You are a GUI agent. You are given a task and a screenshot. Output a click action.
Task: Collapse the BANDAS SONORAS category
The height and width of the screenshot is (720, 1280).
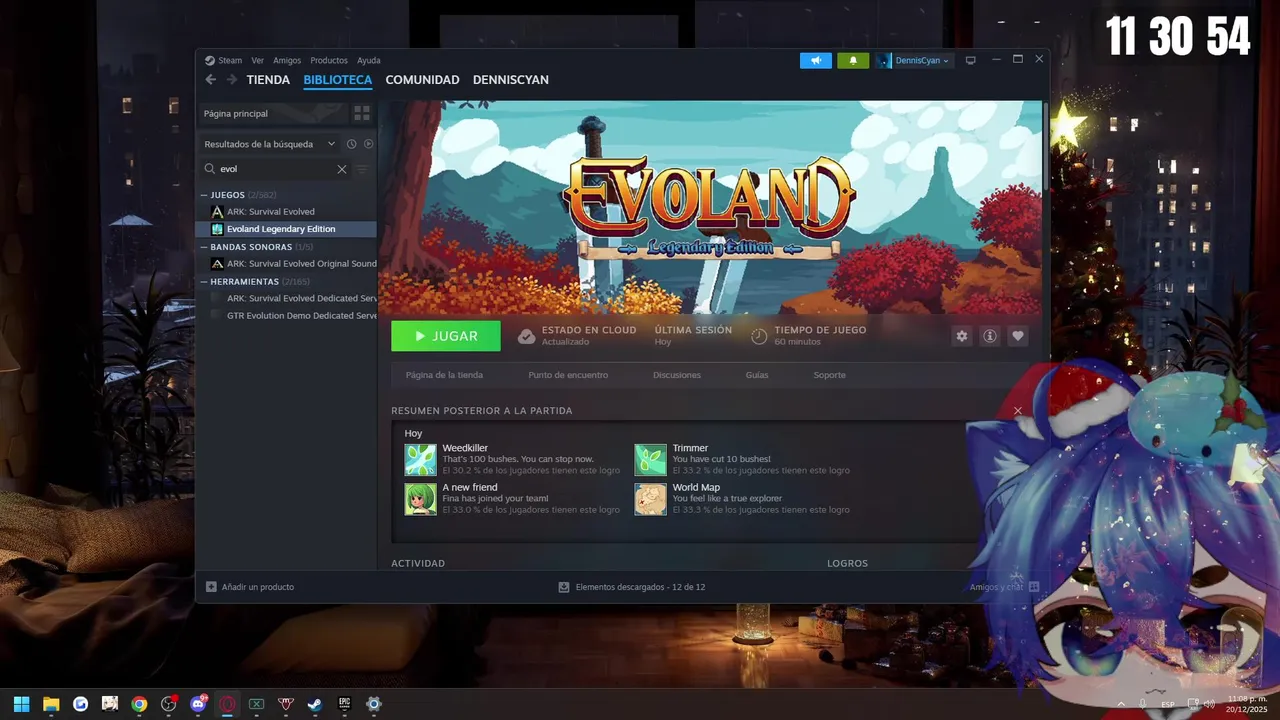[204, 247]
